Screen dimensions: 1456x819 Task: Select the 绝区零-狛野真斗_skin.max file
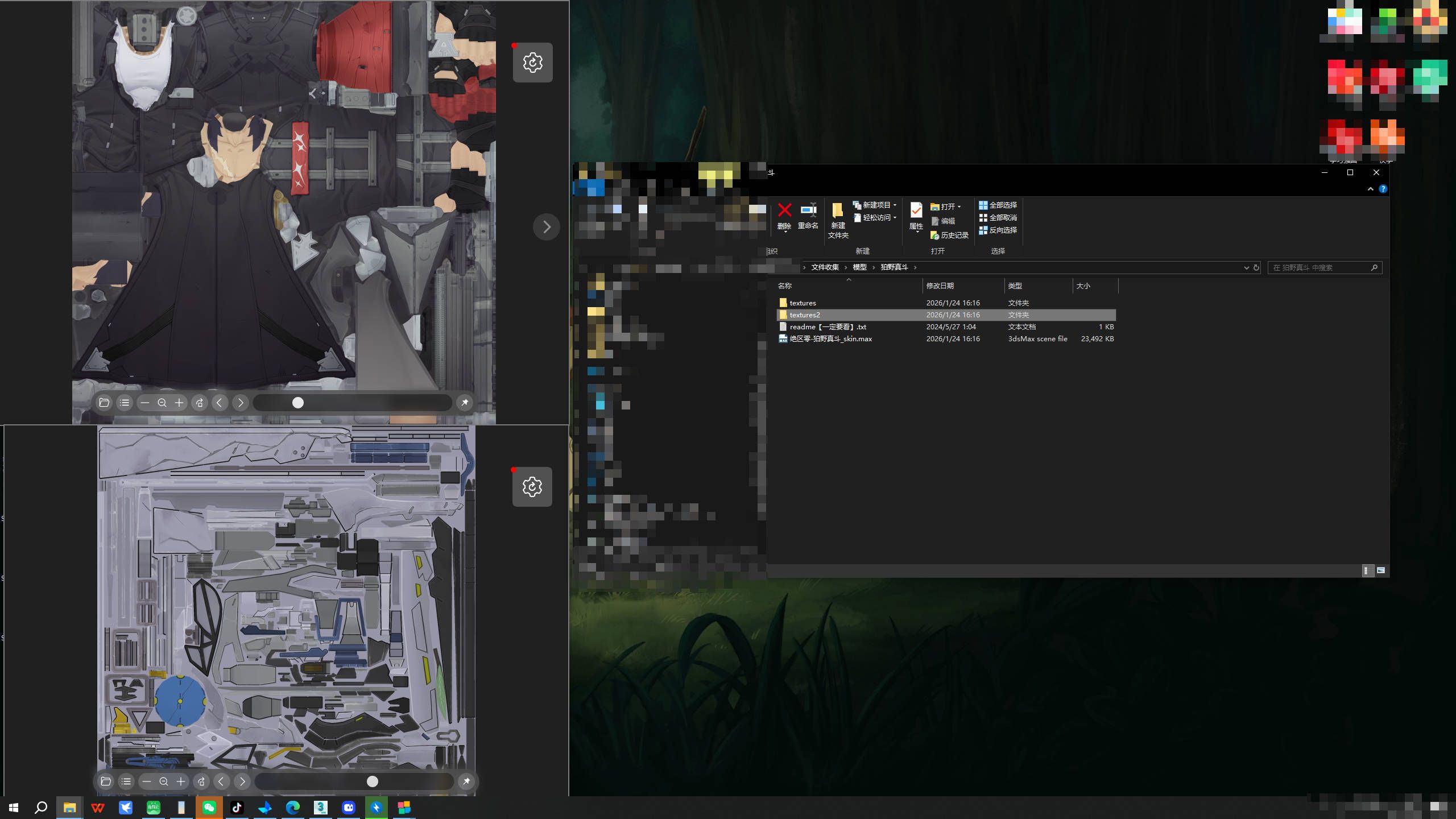point(830,339)
